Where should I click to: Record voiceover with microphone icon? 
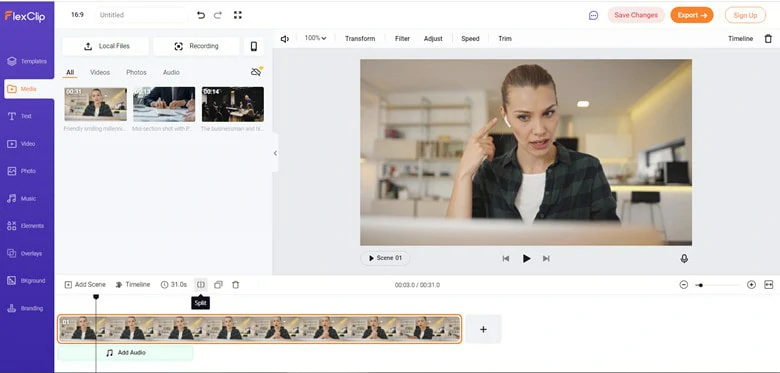point(684,259)
